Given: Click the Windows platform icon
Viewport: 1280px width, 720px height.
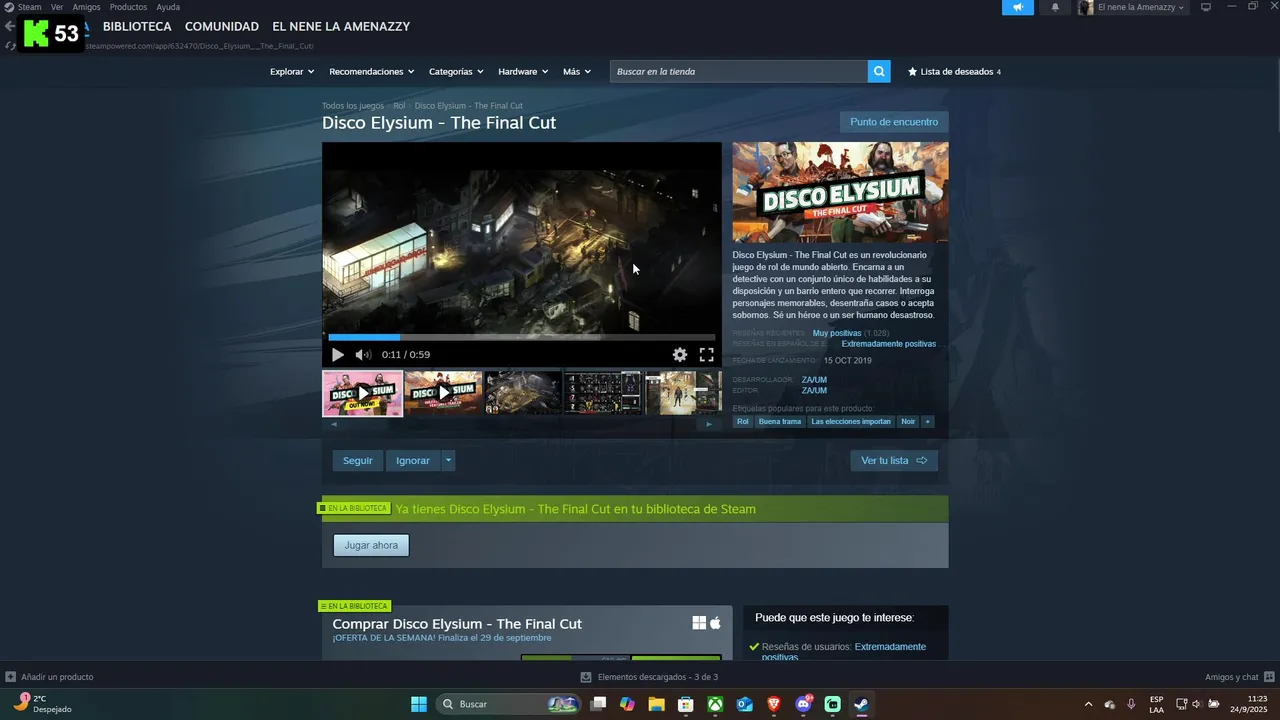Looking at the screenshot, I should 699,623.
